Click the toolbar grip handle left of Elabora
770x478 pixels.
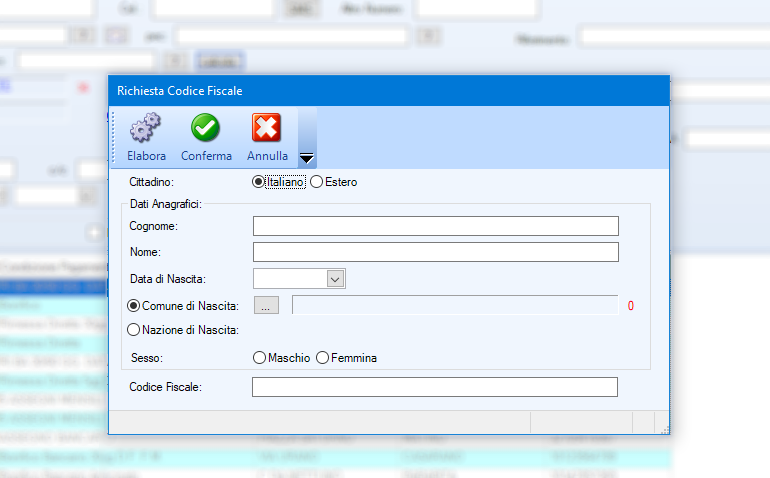tap(113, 137)
